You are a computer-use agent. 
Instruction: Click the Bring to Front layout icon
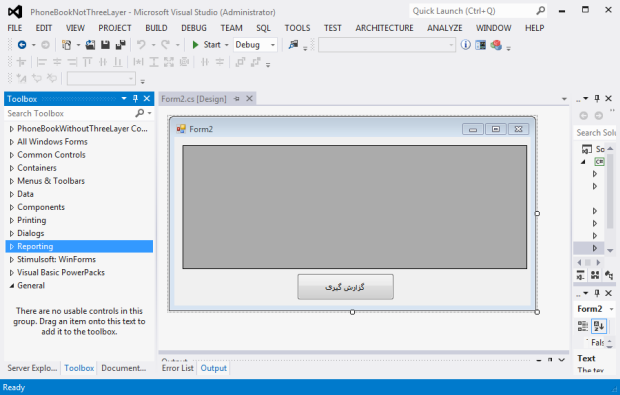[240, 62]
